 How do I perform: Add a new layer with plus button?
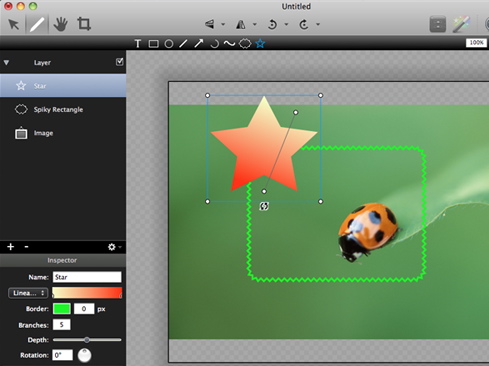11,247
